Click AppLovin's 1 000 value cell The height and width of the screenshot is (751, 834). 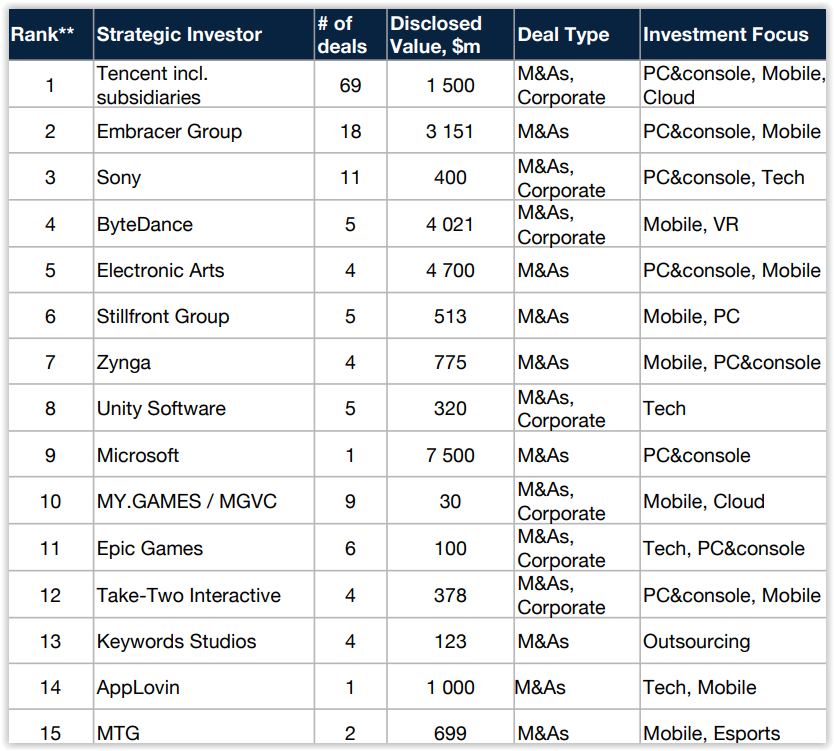[x=450, y=687]
